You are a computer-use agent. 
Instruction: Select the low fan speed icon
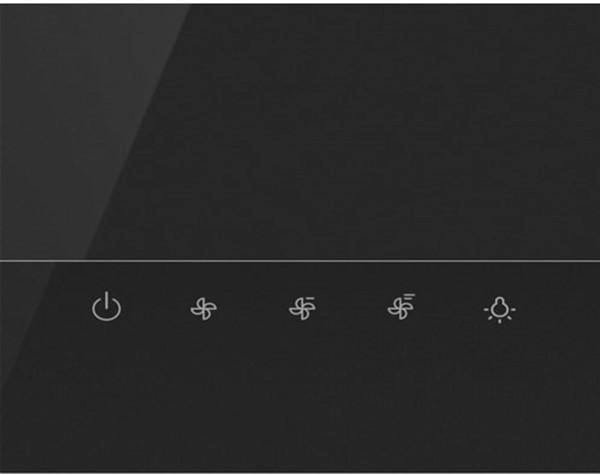(204, 309)
